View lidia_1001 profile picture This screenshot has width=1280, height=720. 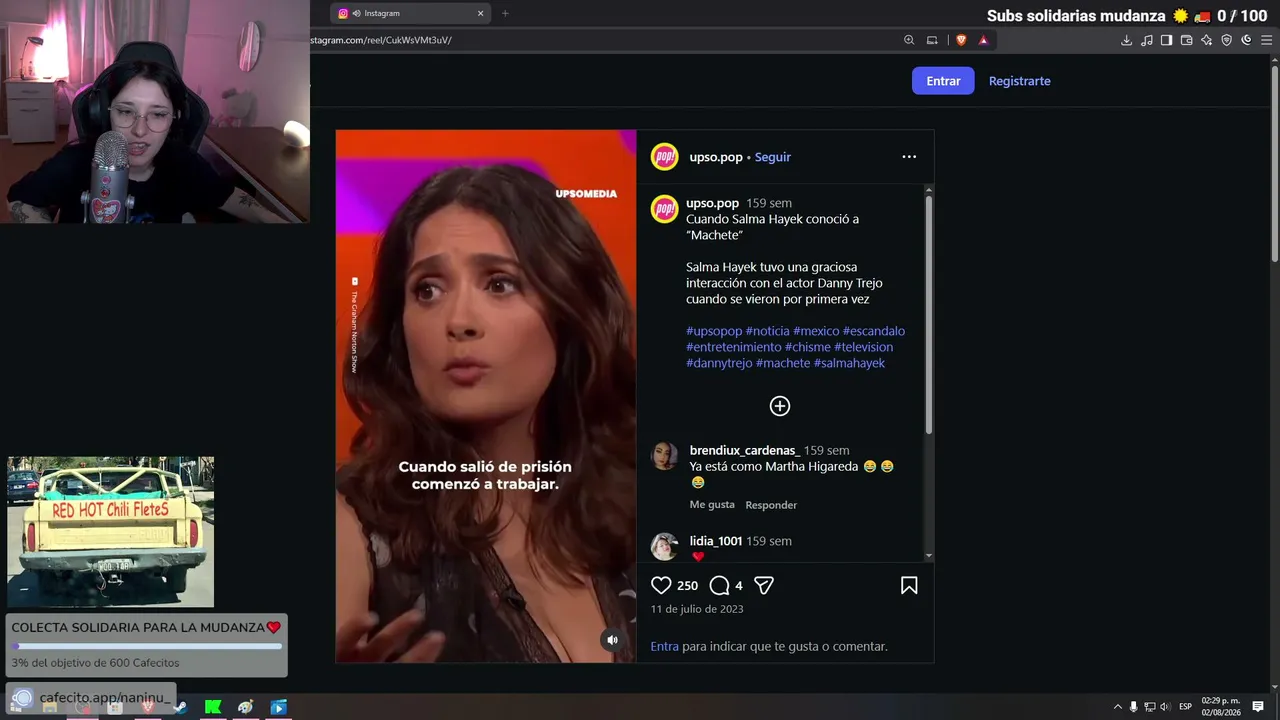(x=665, y=546)
